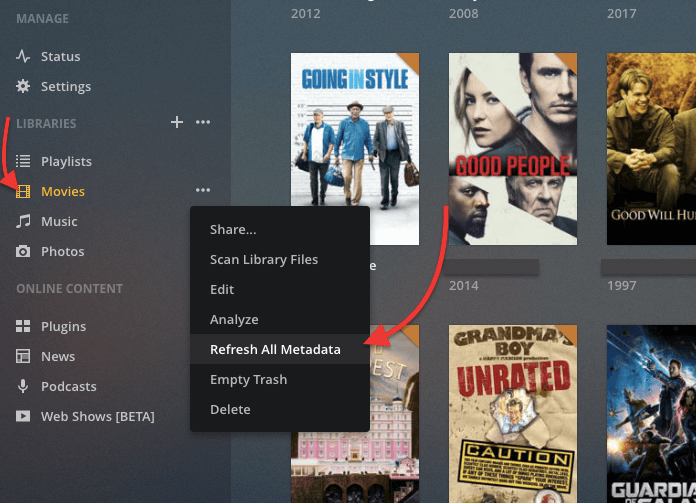Click the Playlists list icon

click(x=23, y=161)
